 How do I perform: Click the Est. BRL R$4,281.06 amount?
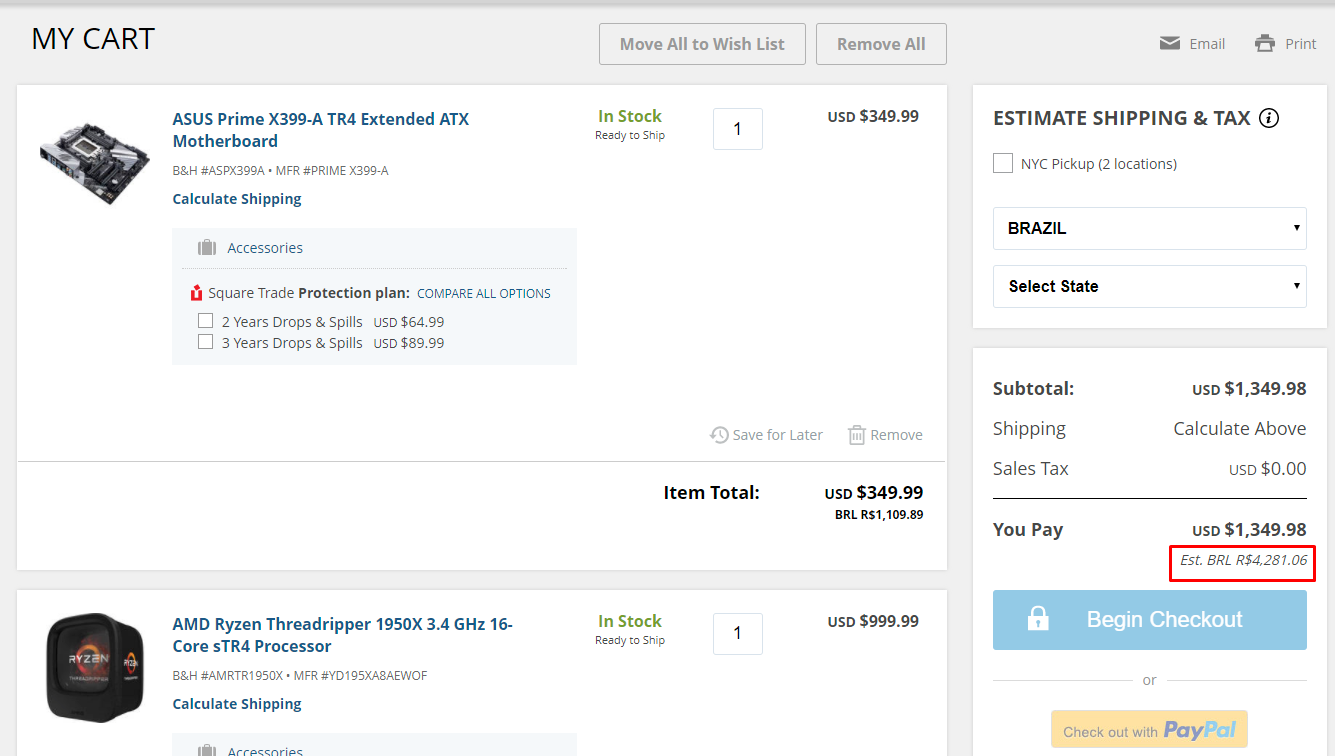coord(1243,560)
